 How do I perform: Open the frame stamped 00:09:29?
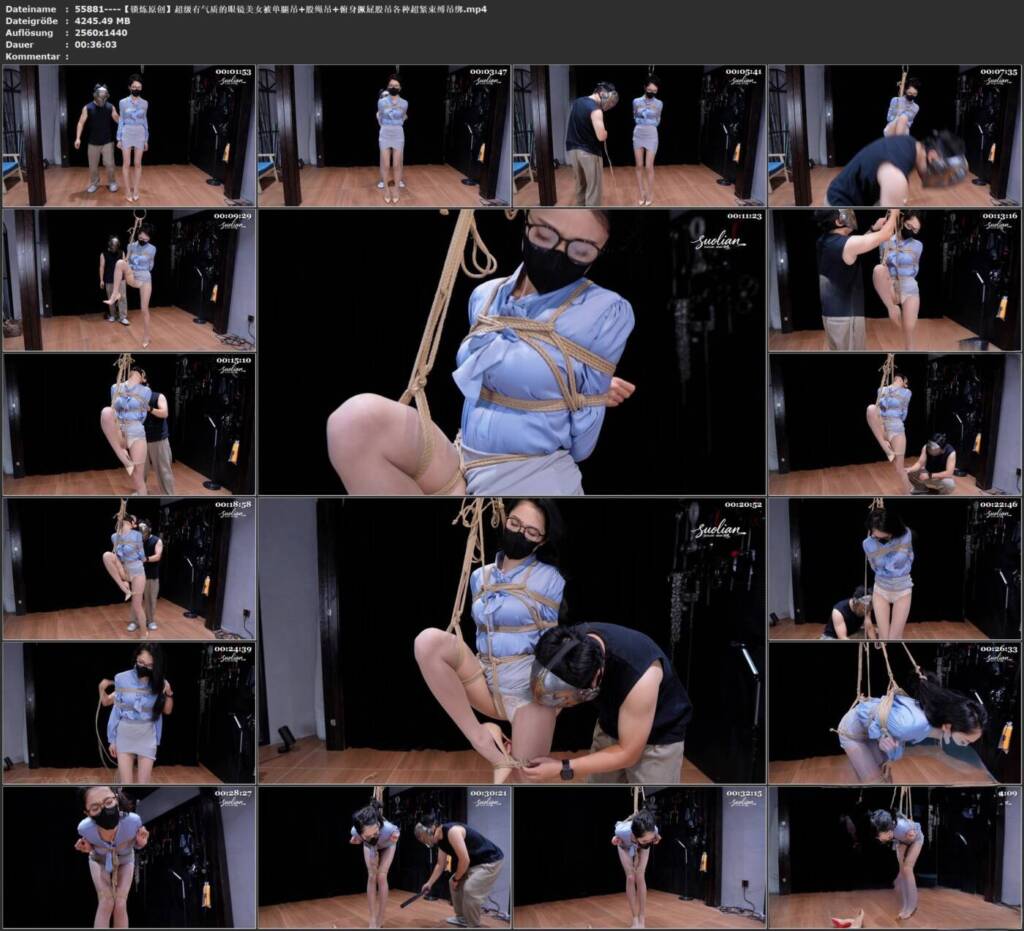tap(129, 280)
